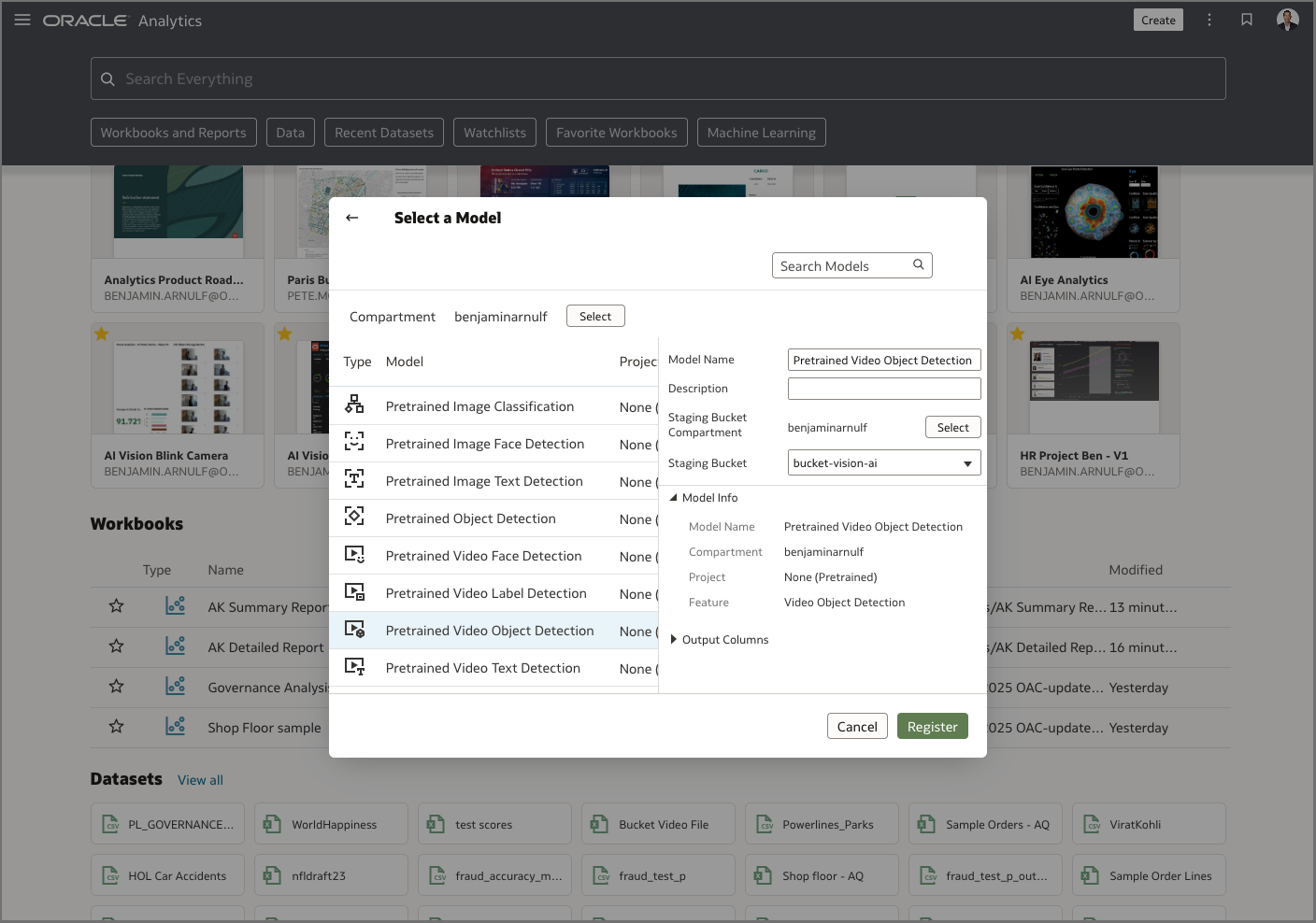Open the bookmark icon in the top bar
Screen dimensions: 1316x923
tap(1247, 19)
